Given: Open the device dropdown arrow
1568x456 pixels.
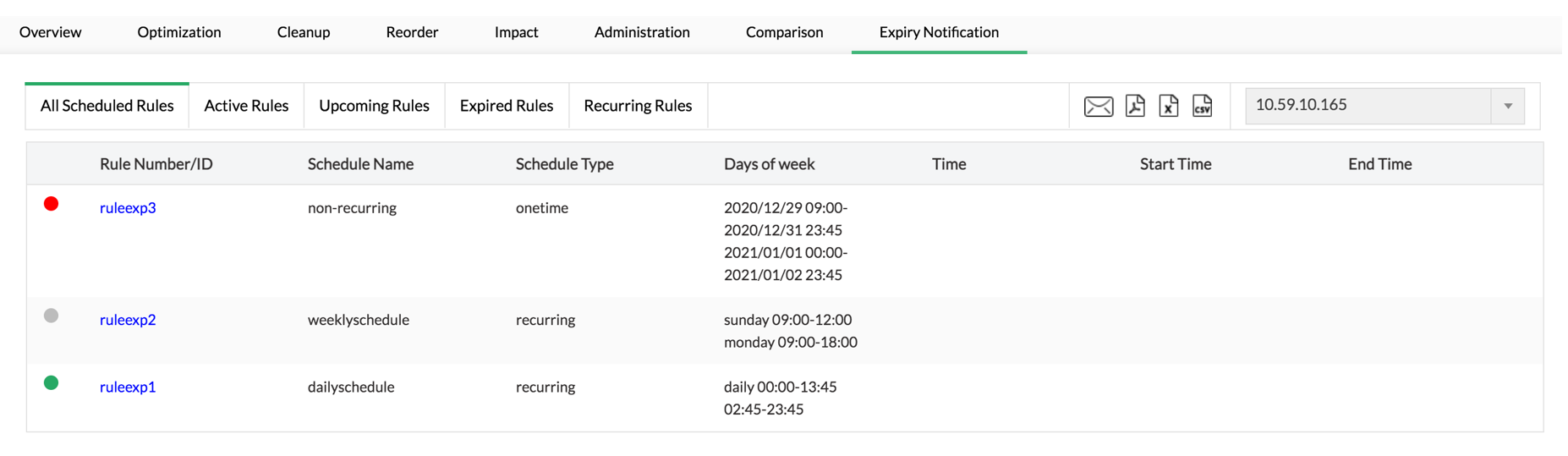Looking at the screenshot, I should (1508, 107).
